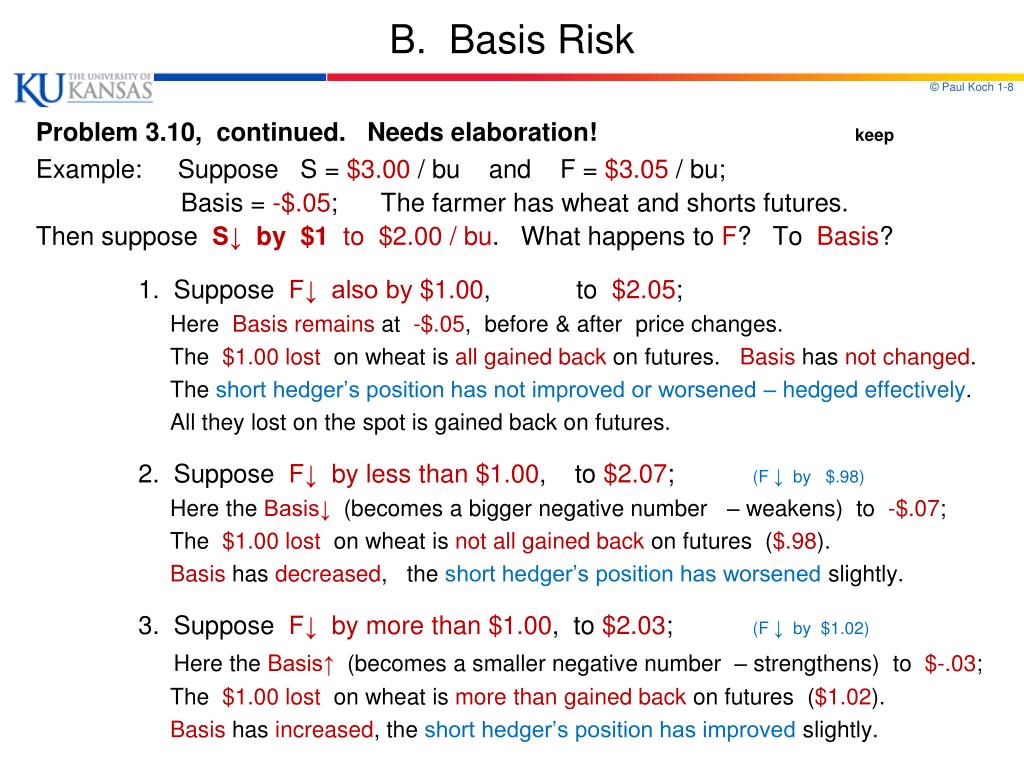Screen dimensions: 1024x768
Task: Click the Basis up arrow in item 3
Action: point(301,664)
